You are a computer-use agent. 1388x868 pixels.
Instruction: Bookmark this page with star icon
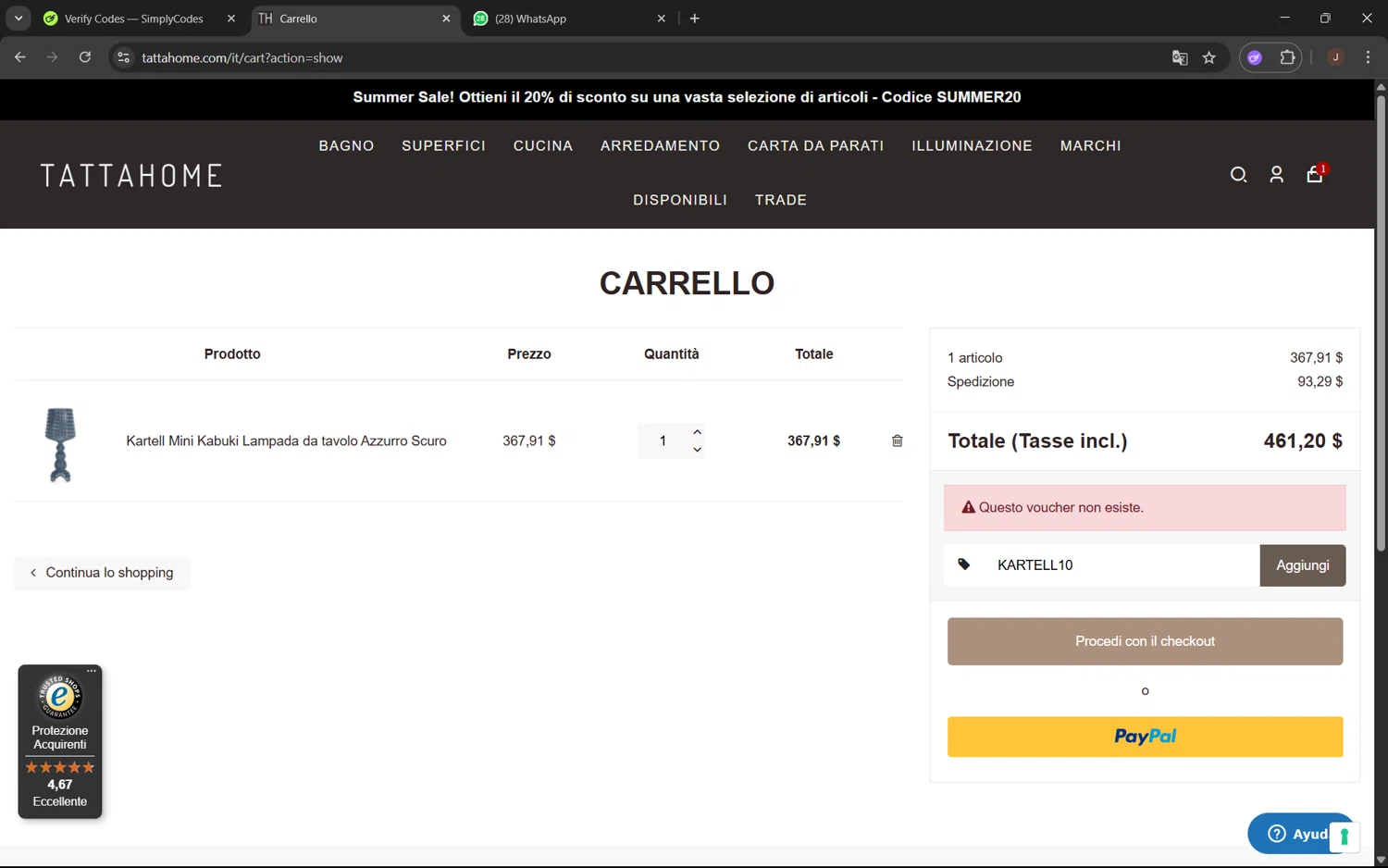[1209, 57]
